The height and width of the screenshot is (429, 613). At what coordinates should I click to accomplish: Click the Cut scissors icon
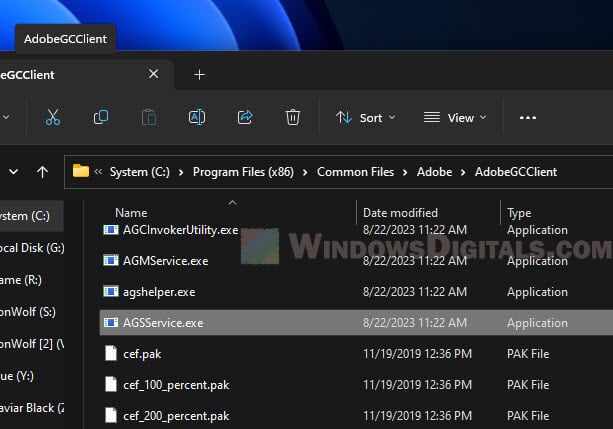(53, 117)
